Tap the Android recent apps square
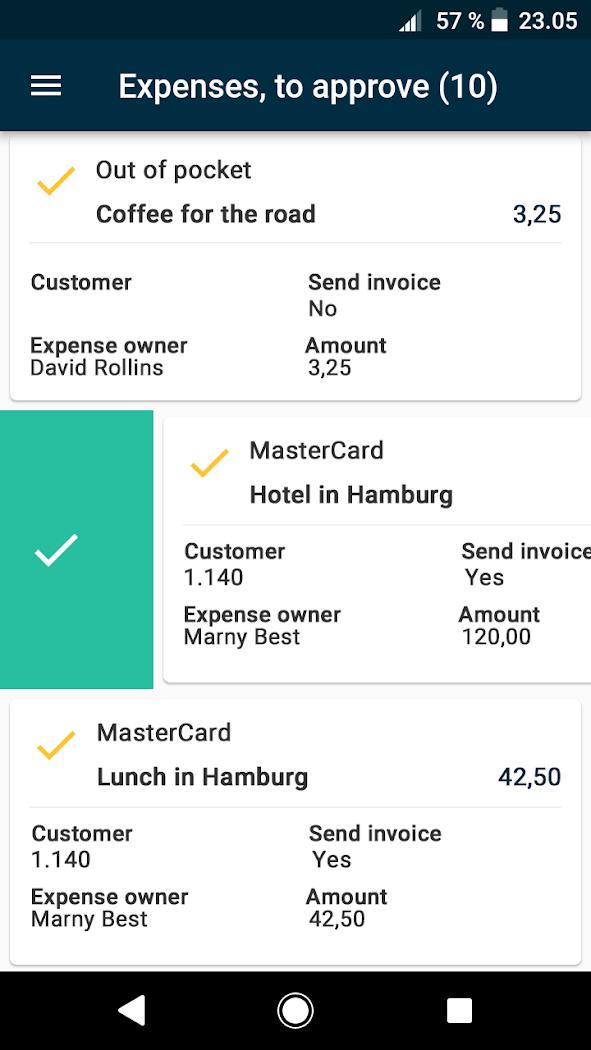 459,1010
